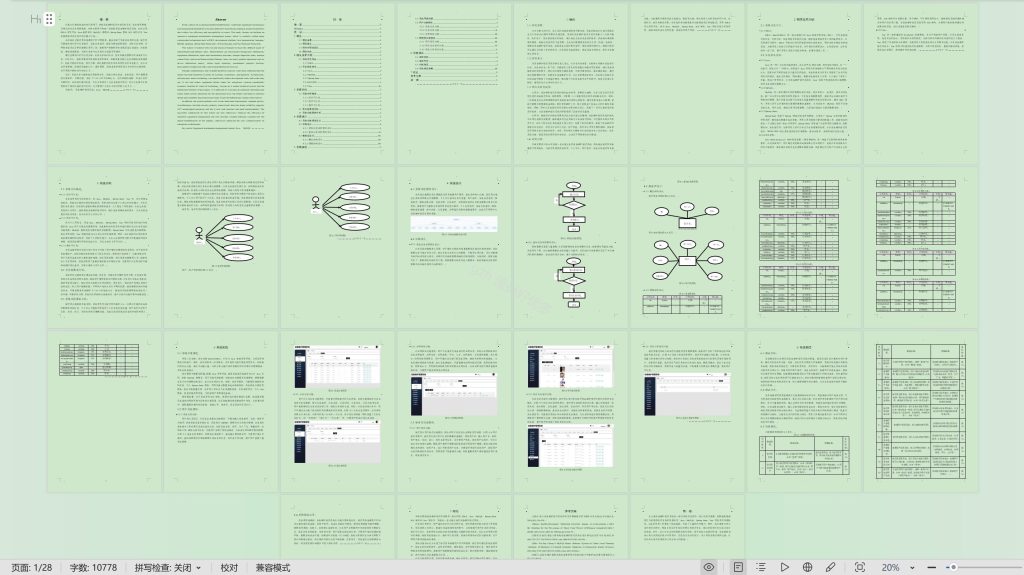Switch to page layout view icon

(x=738, y=567)
